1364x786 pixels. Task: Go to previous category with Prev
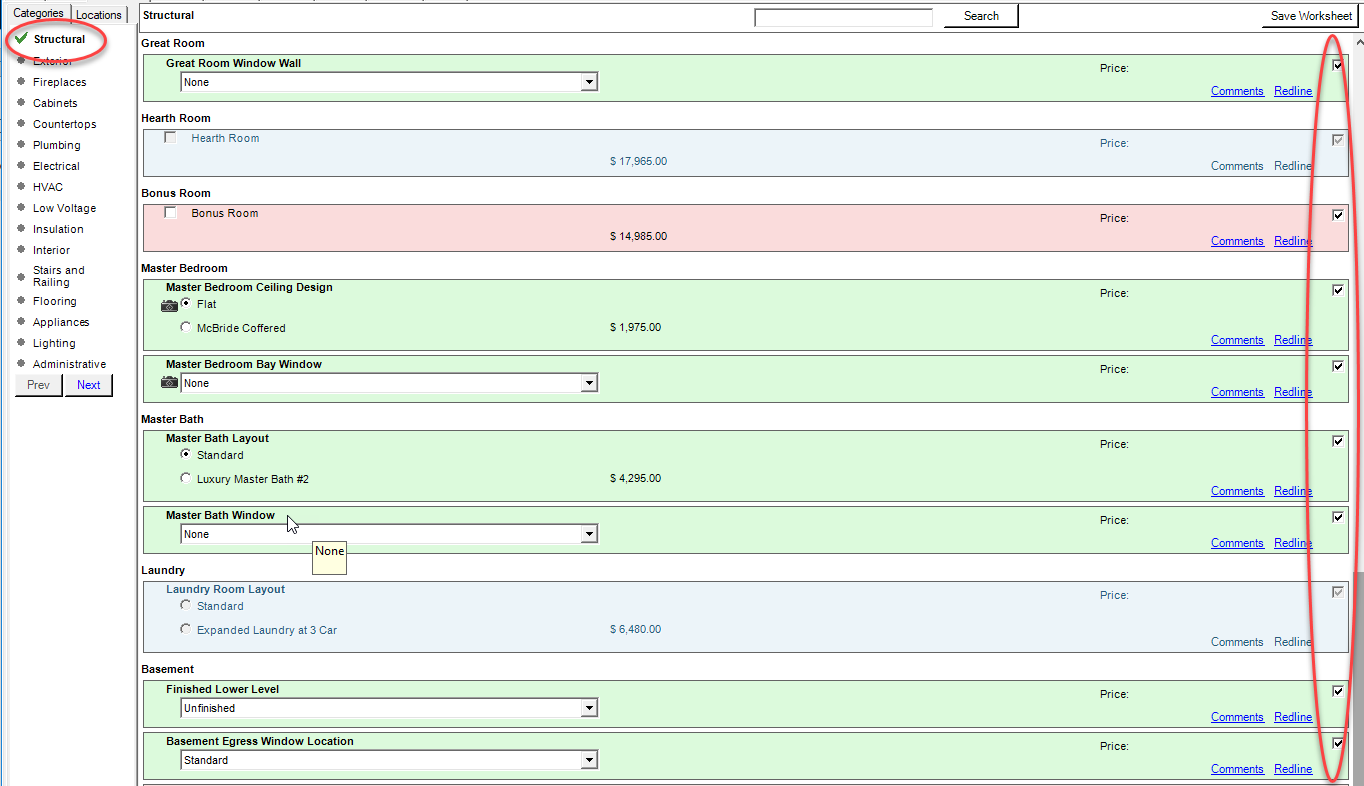point(38,385)
